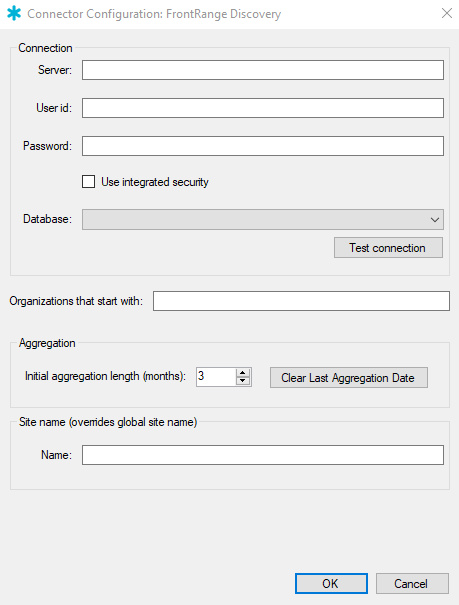Image resolution: width=459 pixels, height=605 pixels.
Task: Click the Use integrated security label
Action: tap(155, 182)
